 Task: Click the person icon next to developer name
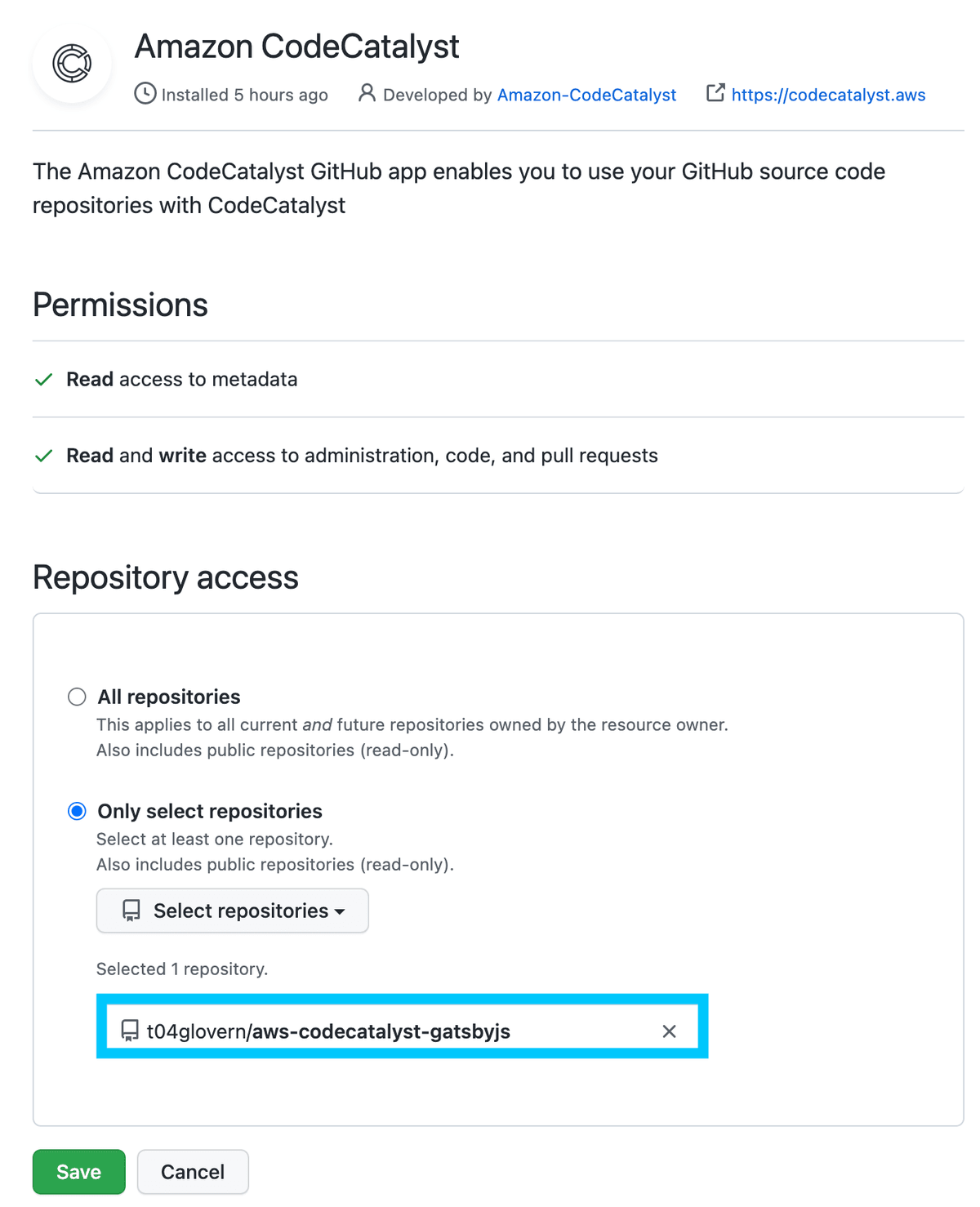click(367, 94)
